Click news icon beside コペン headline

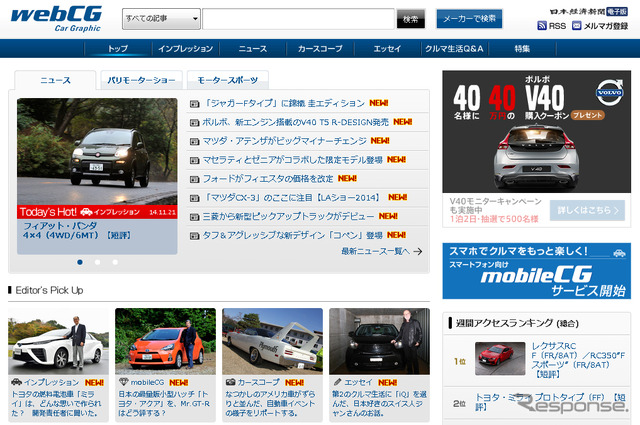[x=195, y=236]
